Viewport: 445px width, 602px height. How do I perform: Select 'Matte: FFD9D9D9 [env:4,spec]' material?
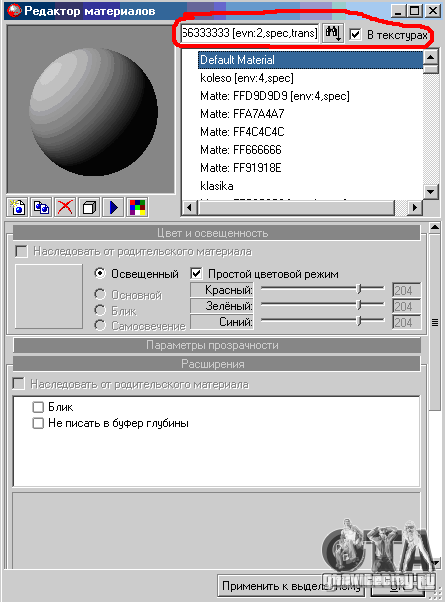(275, 96)
